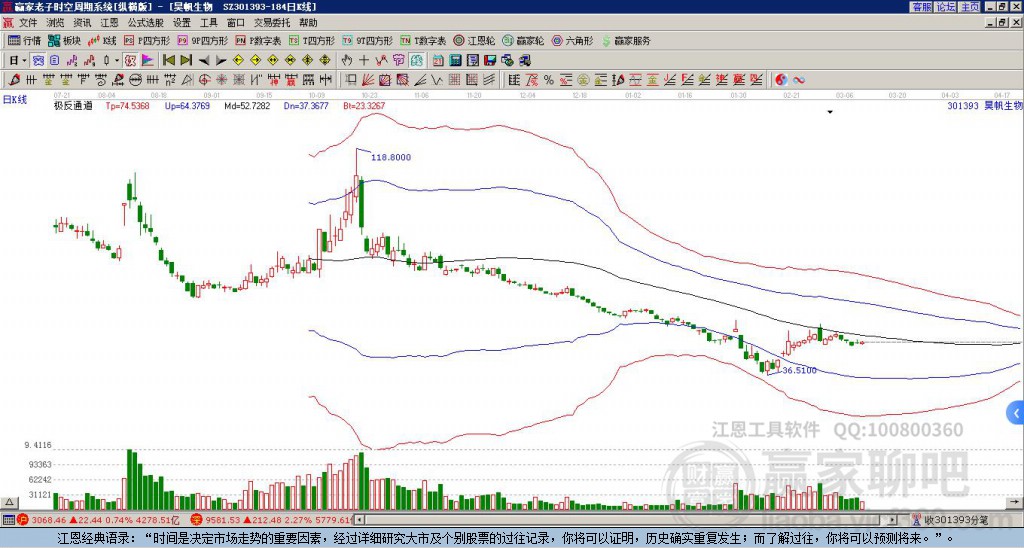Toggle the highlighted 权 adjustment icon

(130, 61)
